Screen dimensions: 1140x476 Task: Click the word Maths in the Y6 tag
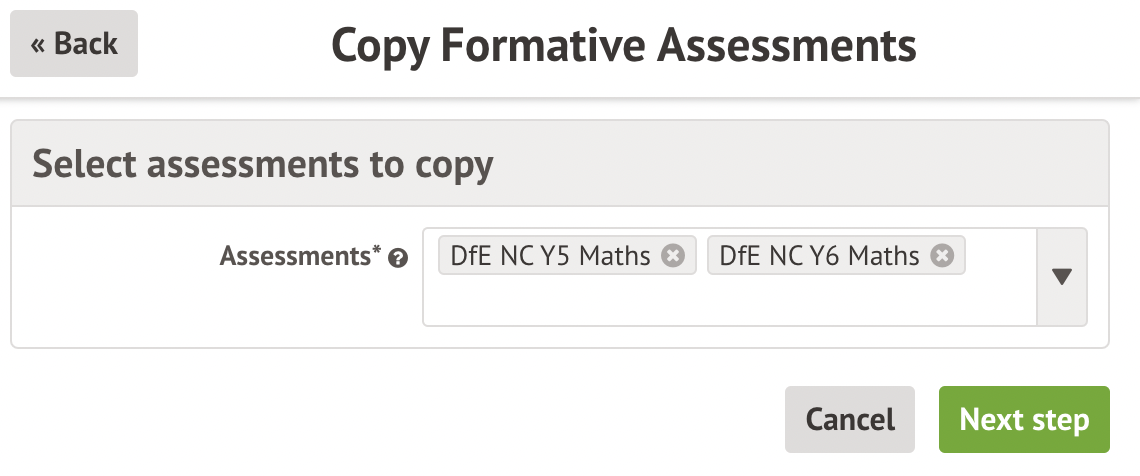tap(884, 256)
